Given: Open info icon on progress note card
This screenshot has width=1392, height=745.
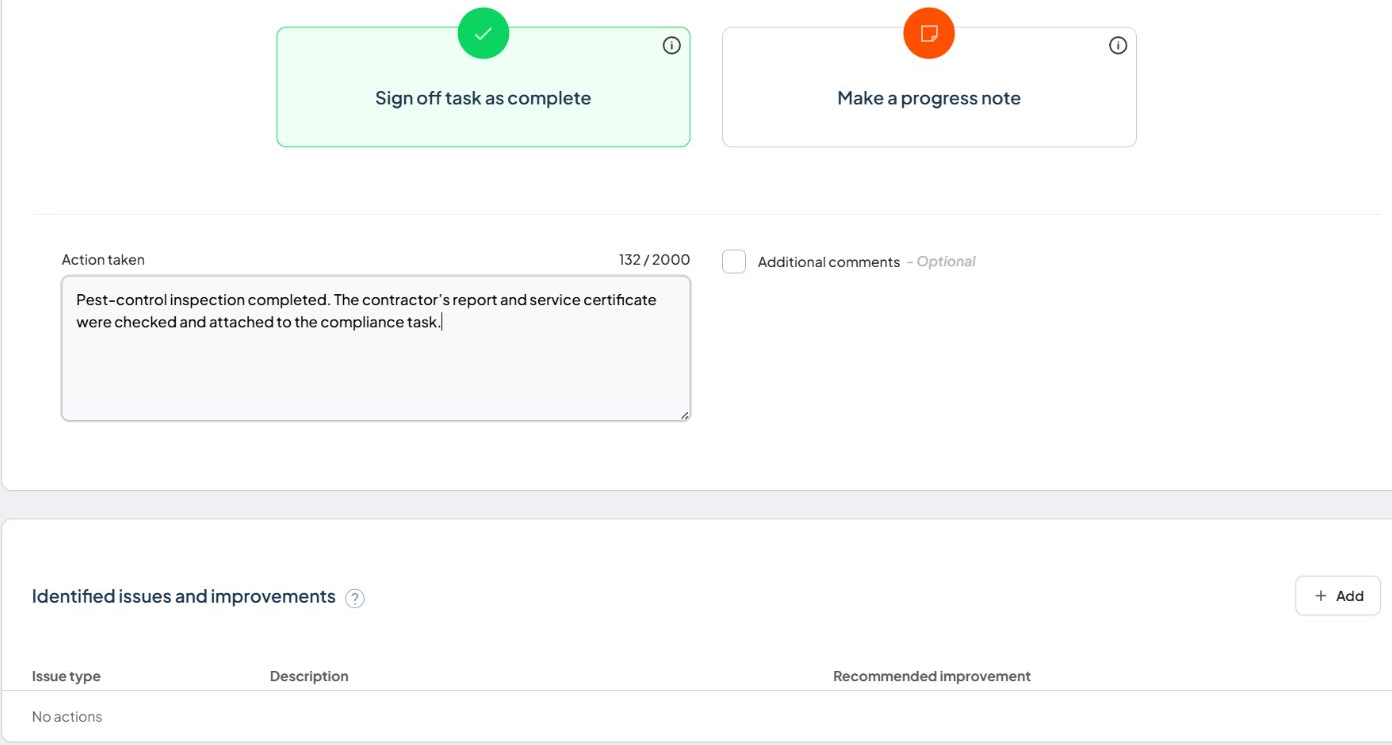Looking at the screenshot, I should (x=1118, y=45).
